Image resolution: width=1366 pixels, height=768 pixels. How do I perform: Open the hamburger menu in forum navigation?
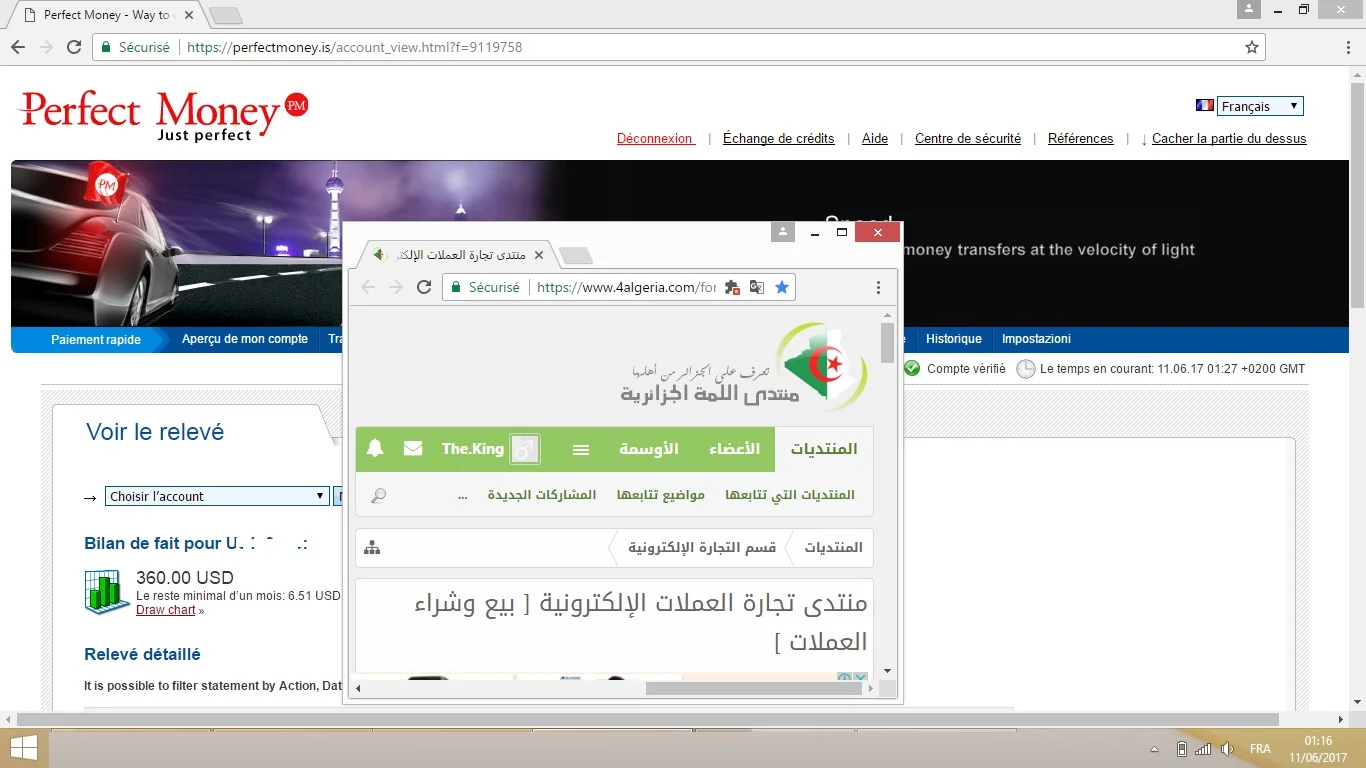581,450
